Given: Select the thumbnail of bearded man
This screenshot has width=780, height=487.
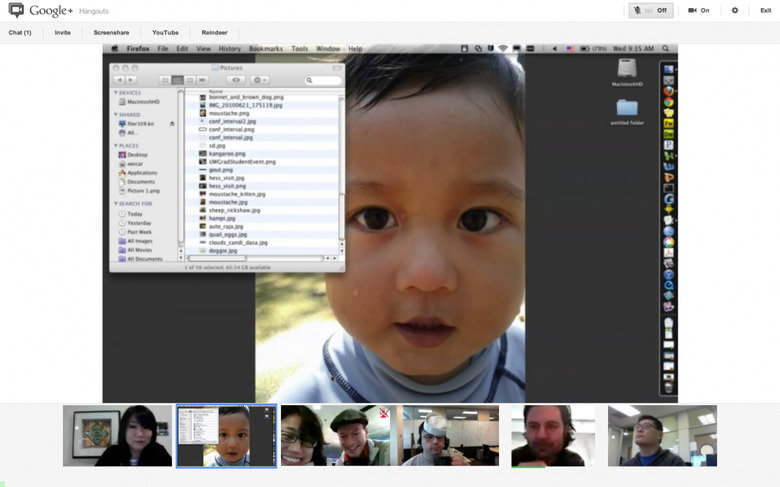Looking at the screenshot, I should point(553,436).
